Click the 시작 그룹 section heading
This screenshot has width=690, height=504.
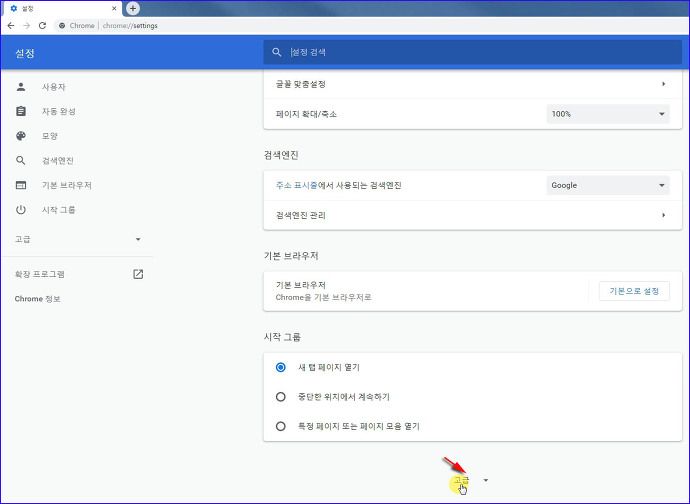point(282,337)
